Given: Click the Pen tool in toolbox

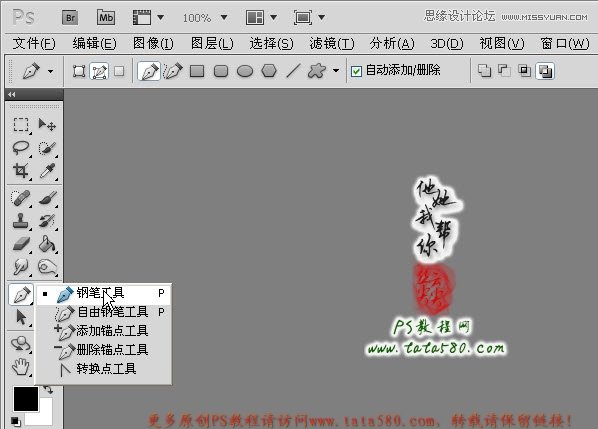Looking at the screenshot, I should tap(21, 295).
